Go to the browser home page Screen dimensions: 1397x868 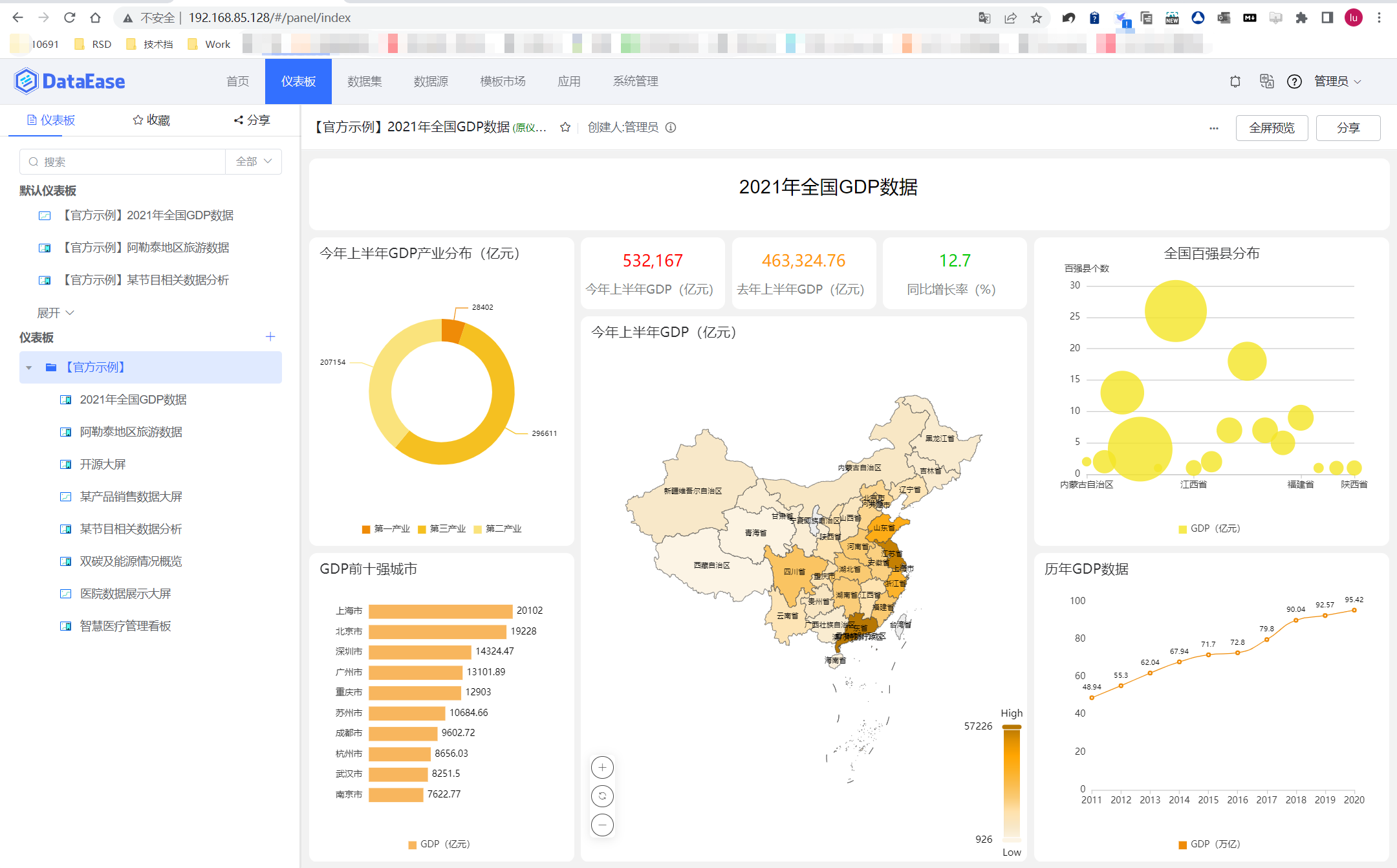pyautogui.click(x=96, y=17)
